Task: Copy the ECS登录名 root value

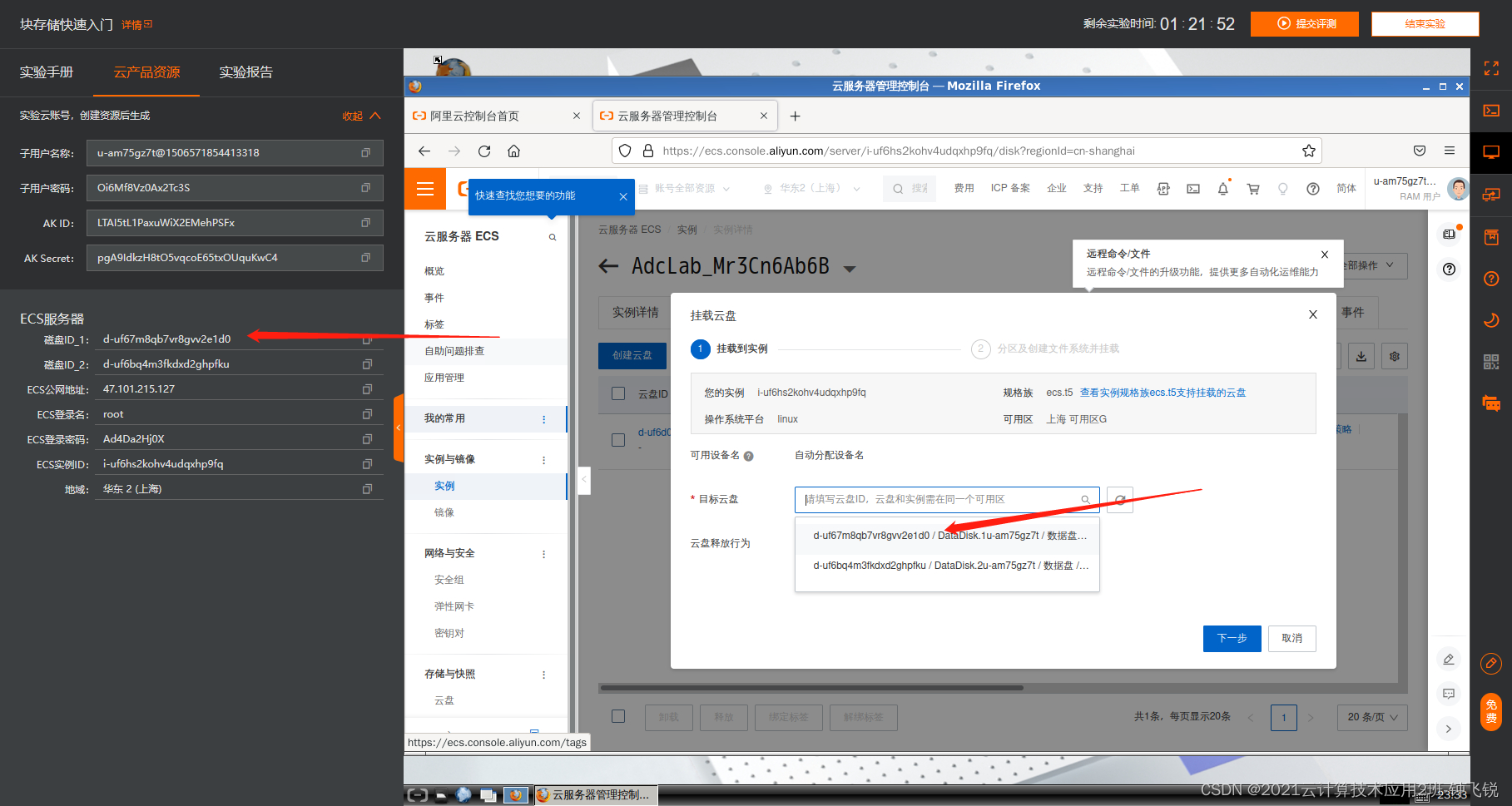Action: (367, 414)
